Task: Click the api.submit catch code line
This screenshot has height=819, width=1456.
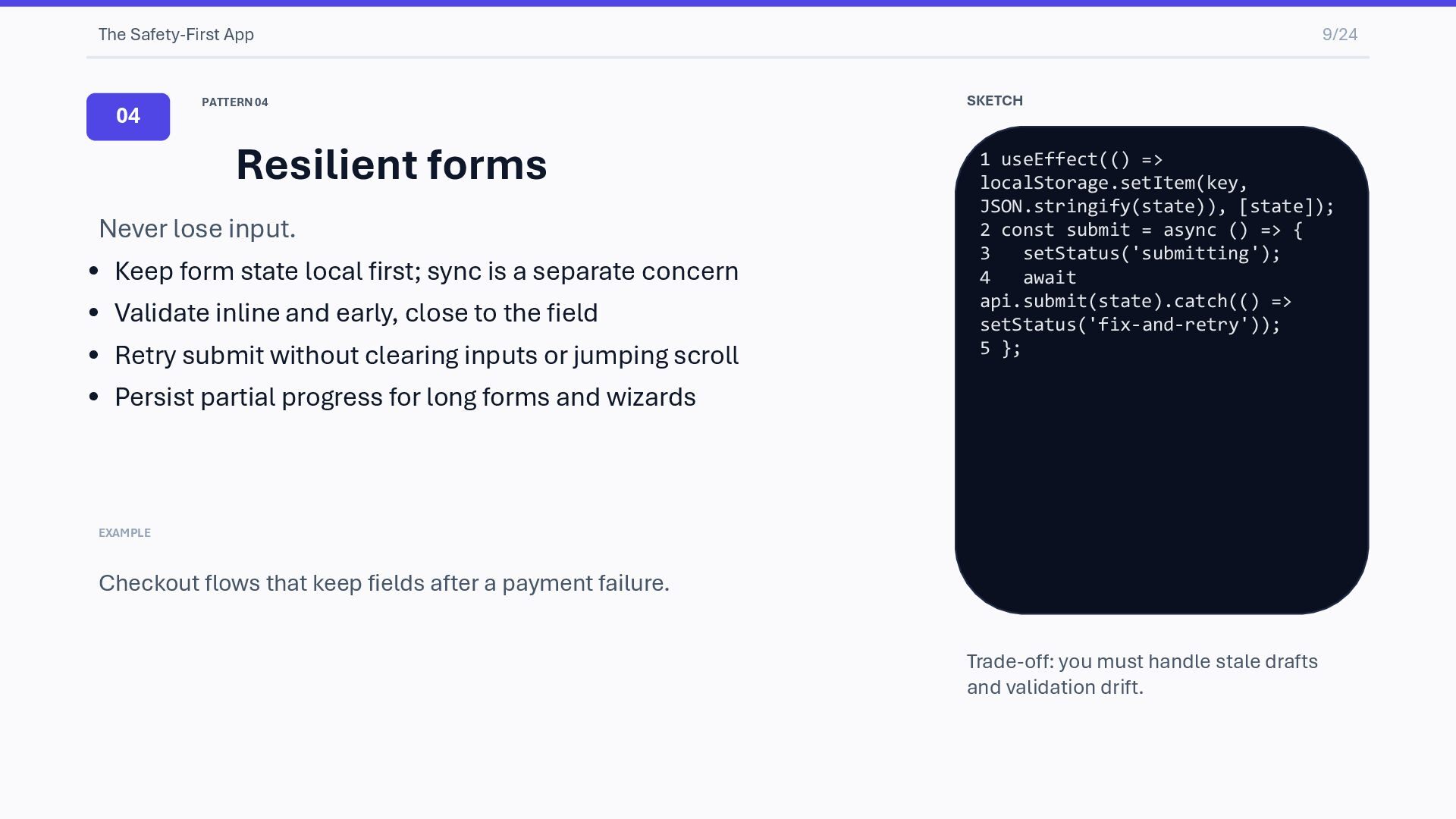Action: coord(1135,302)
